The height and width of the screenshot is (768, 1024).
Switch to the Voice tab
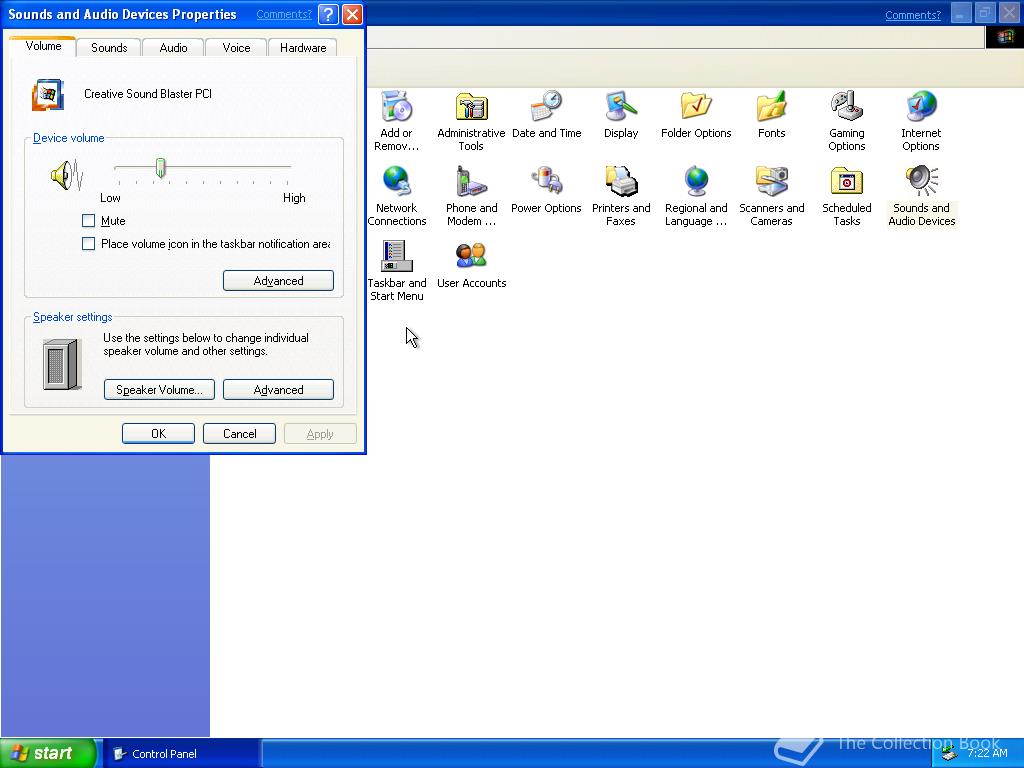[x=236, y=48]
